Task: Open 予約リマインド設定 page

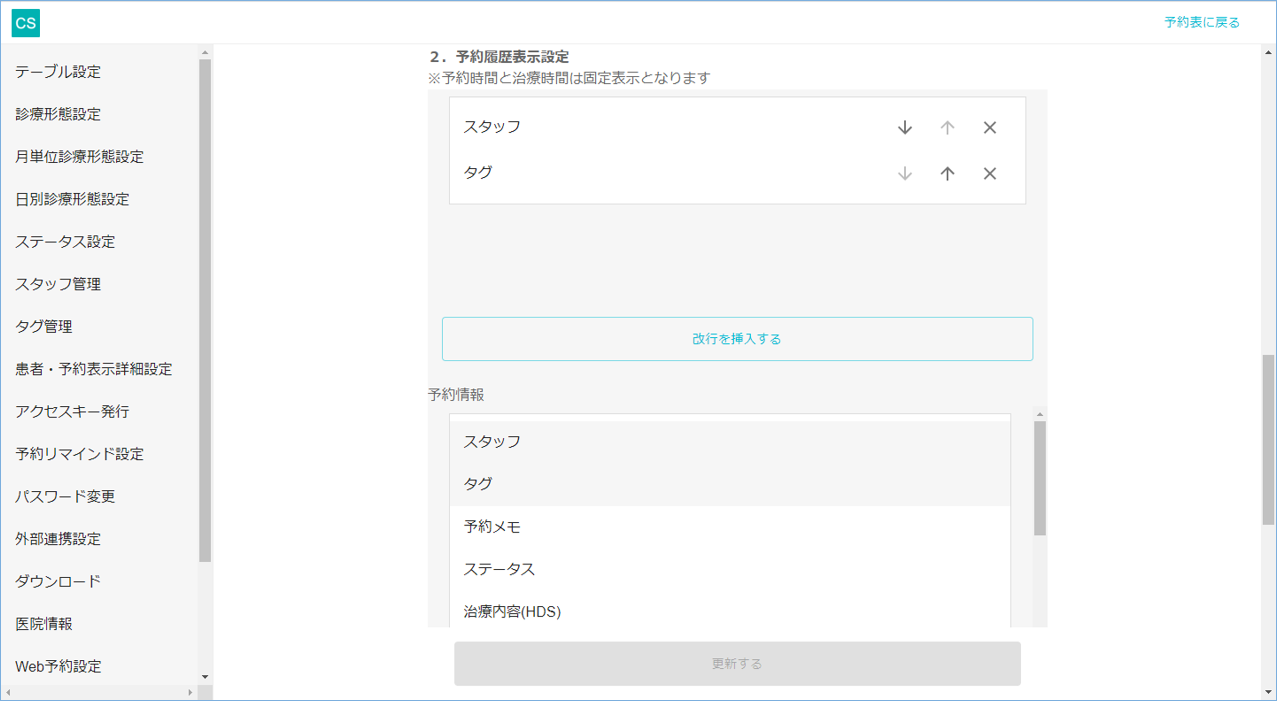Action: [x=79, y=454]
